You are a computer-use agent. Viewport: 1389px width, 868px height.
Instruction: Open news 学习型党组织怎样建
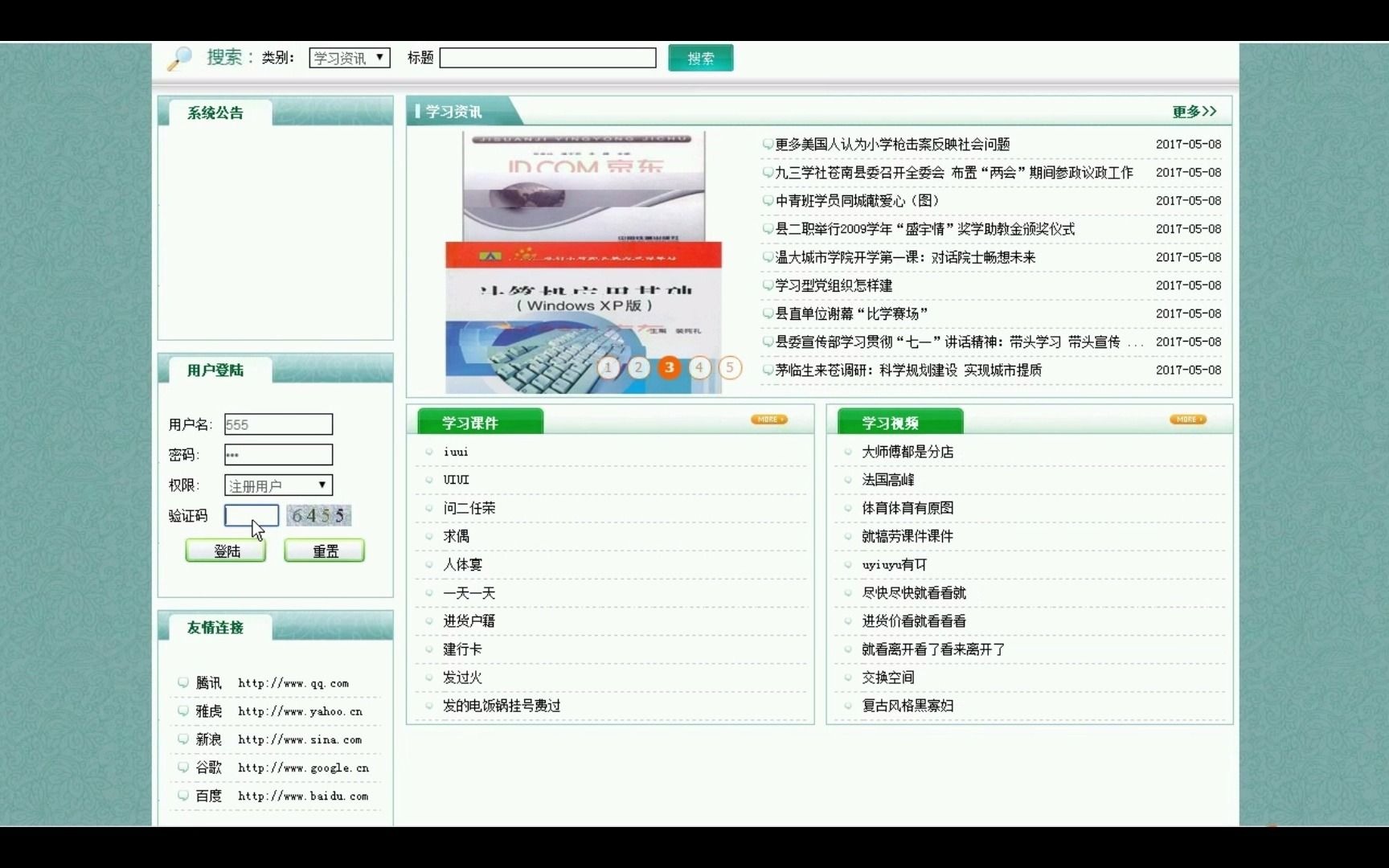pos(834,285)
